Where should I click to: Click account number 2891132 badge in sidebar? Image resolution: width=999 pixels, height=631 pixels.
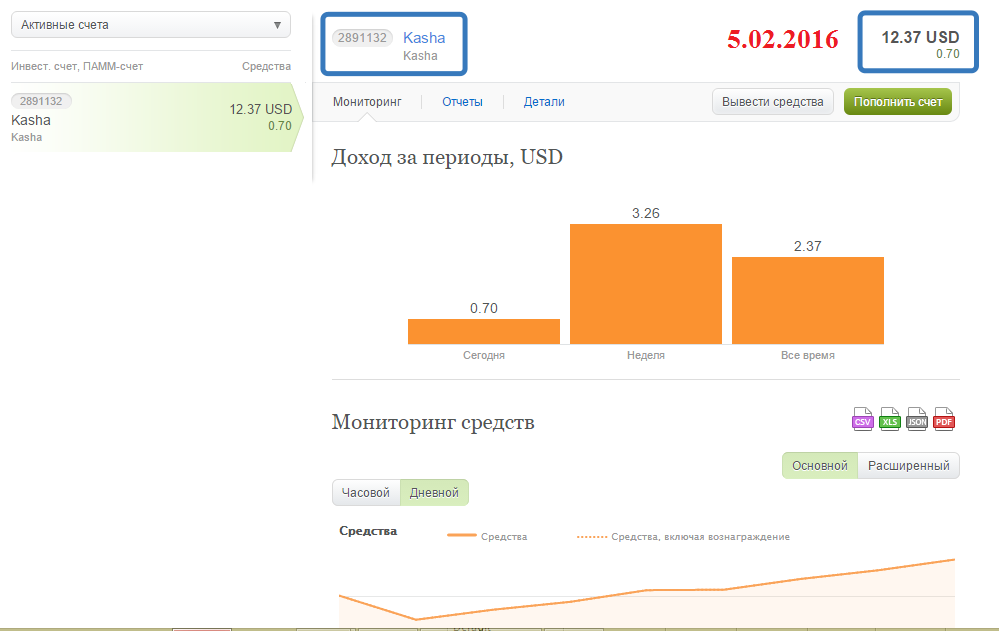click(41, 101)
